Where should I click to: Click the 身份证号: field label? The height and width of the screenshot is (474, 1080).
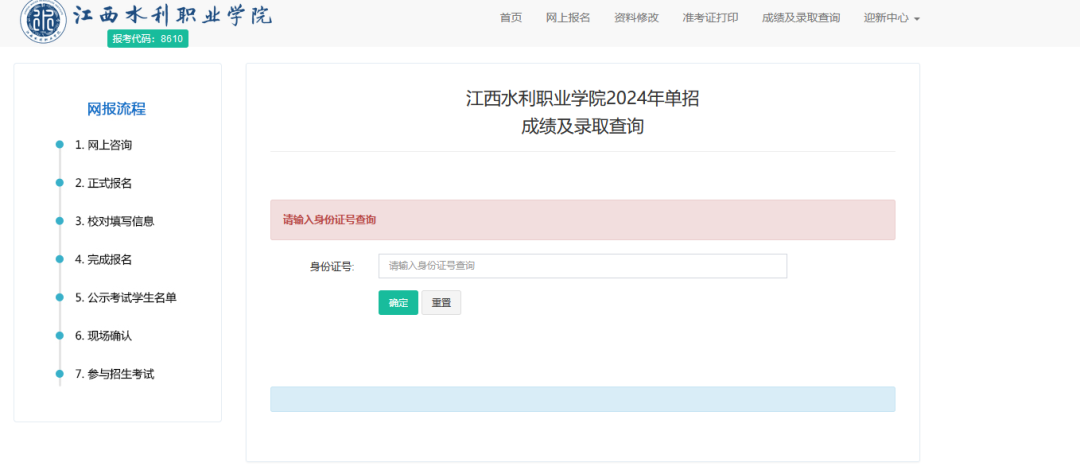pos(332,267)
